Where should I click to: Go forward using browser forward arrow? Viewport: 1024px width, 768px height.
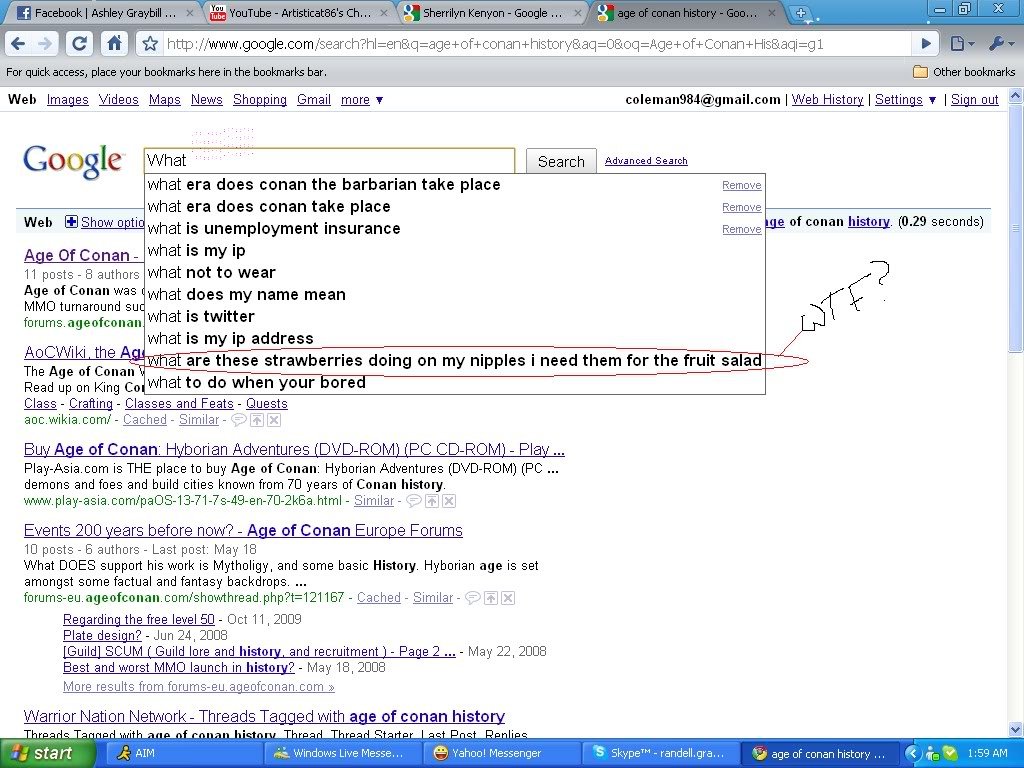44,44
